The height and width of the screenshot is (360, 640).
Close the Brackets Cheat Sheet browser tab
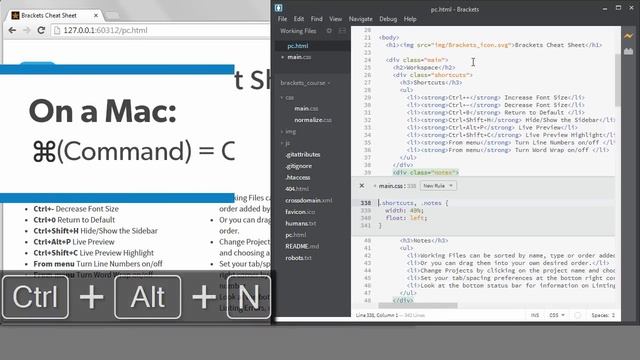coord(96,16)
